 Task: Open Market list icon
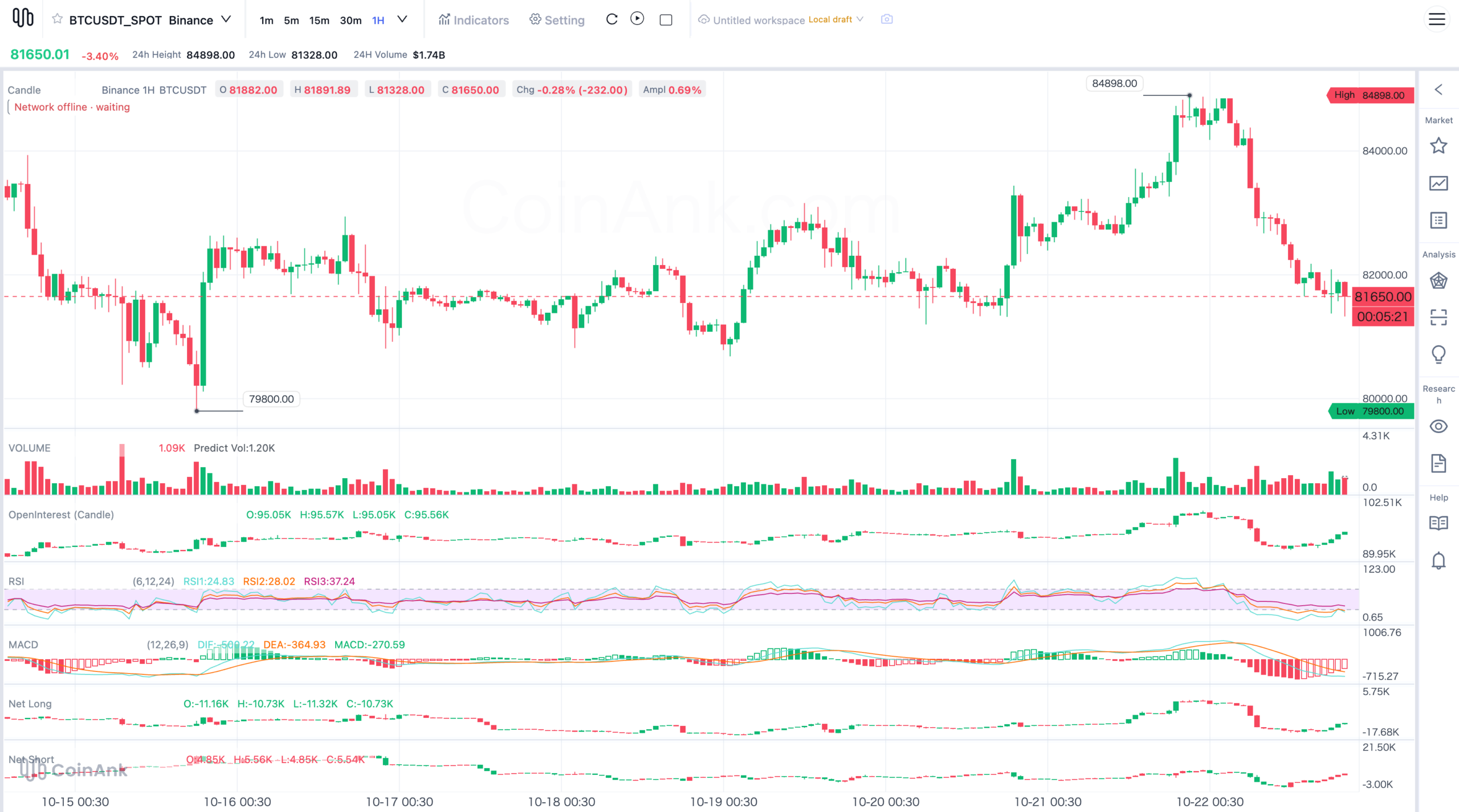point(1438,220)
